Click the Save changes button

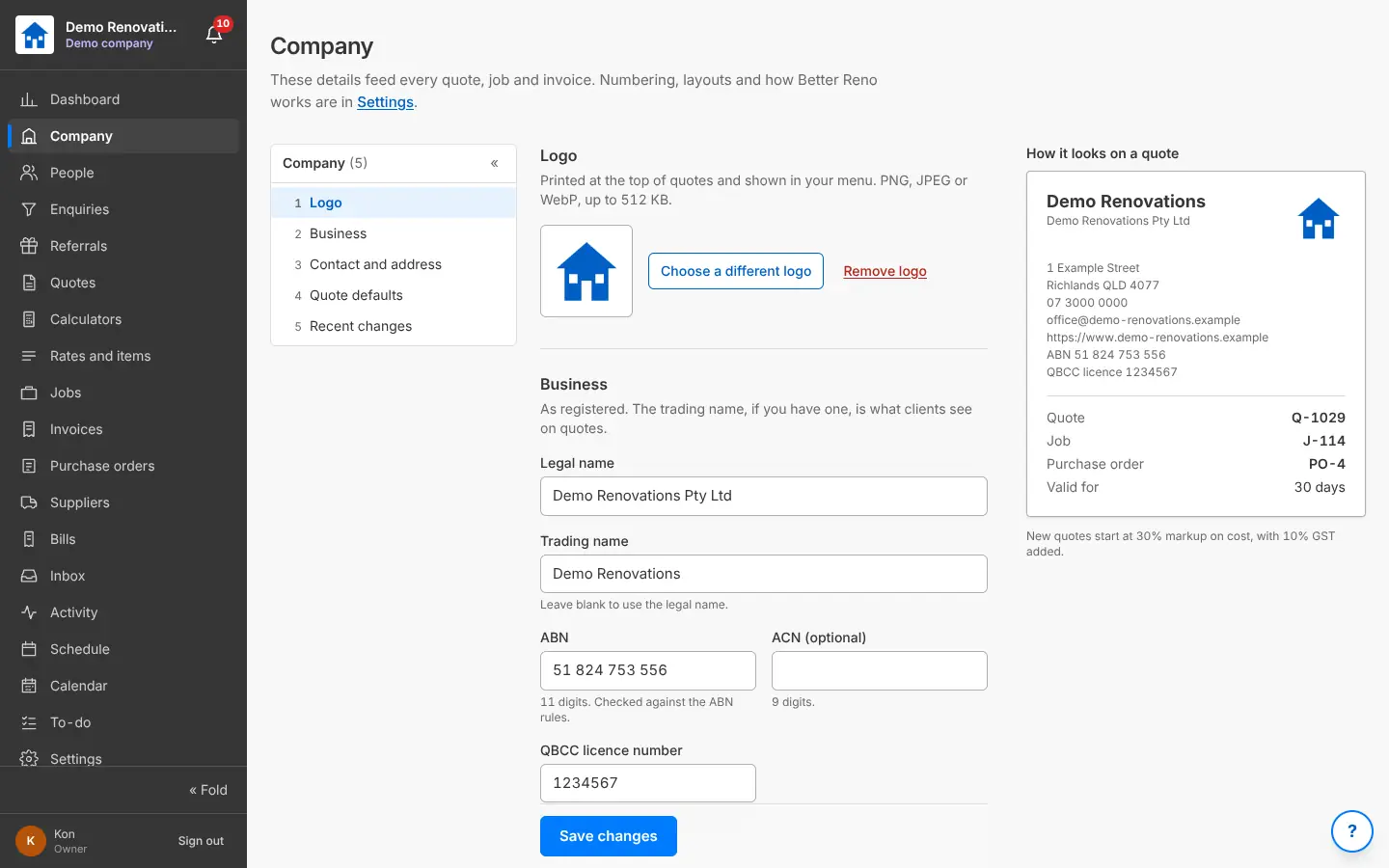(609, 836)
